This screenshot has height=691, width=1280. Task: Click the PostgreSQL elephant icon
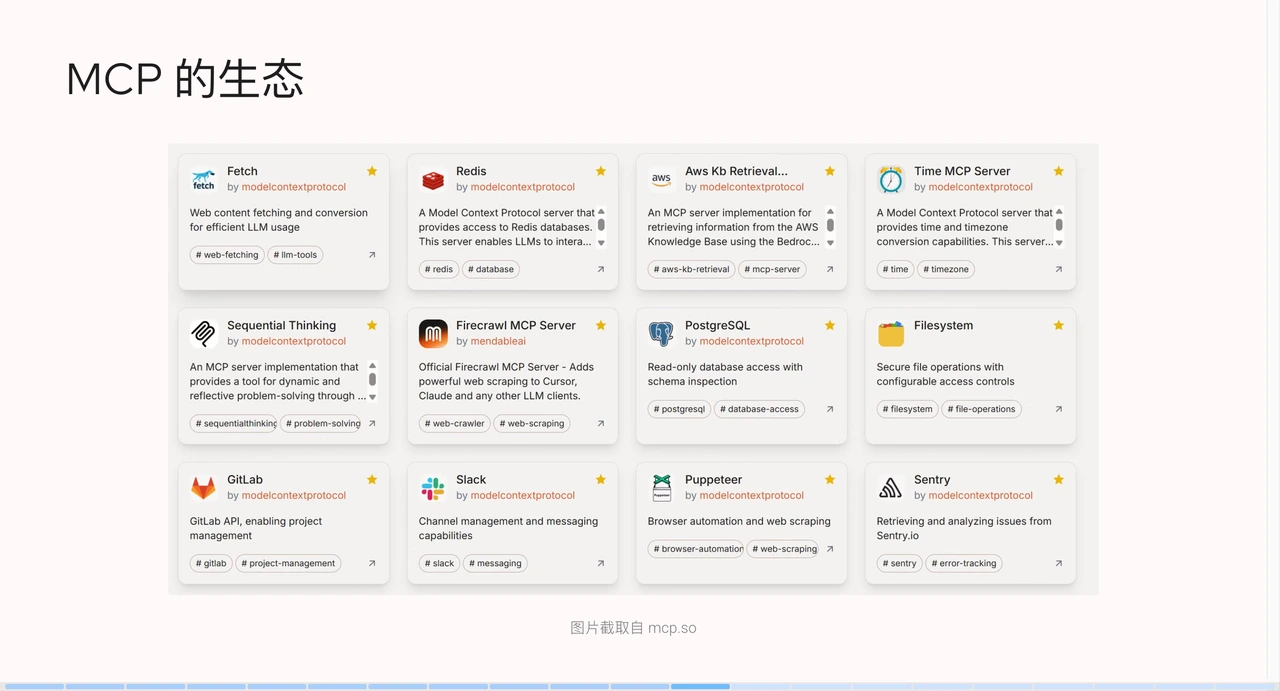tap(661, 334)
